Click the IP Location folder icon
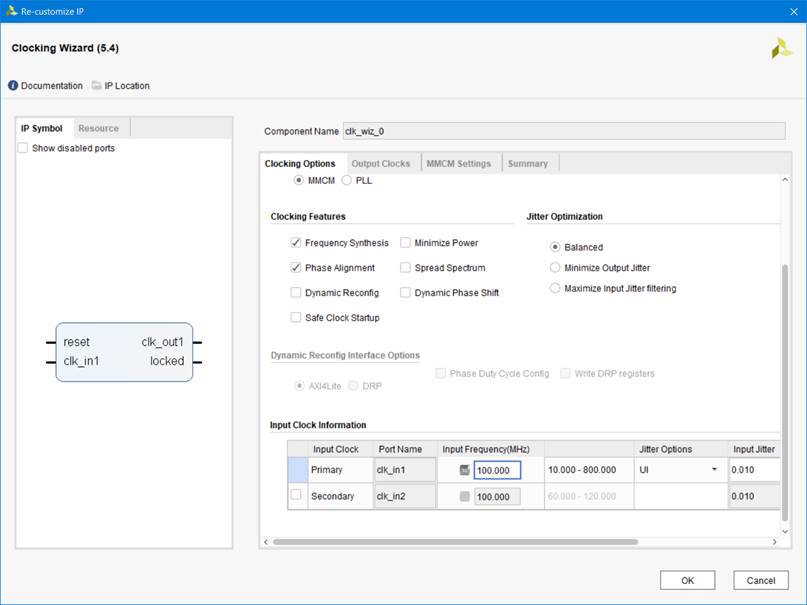 click(x=96, y=86)
